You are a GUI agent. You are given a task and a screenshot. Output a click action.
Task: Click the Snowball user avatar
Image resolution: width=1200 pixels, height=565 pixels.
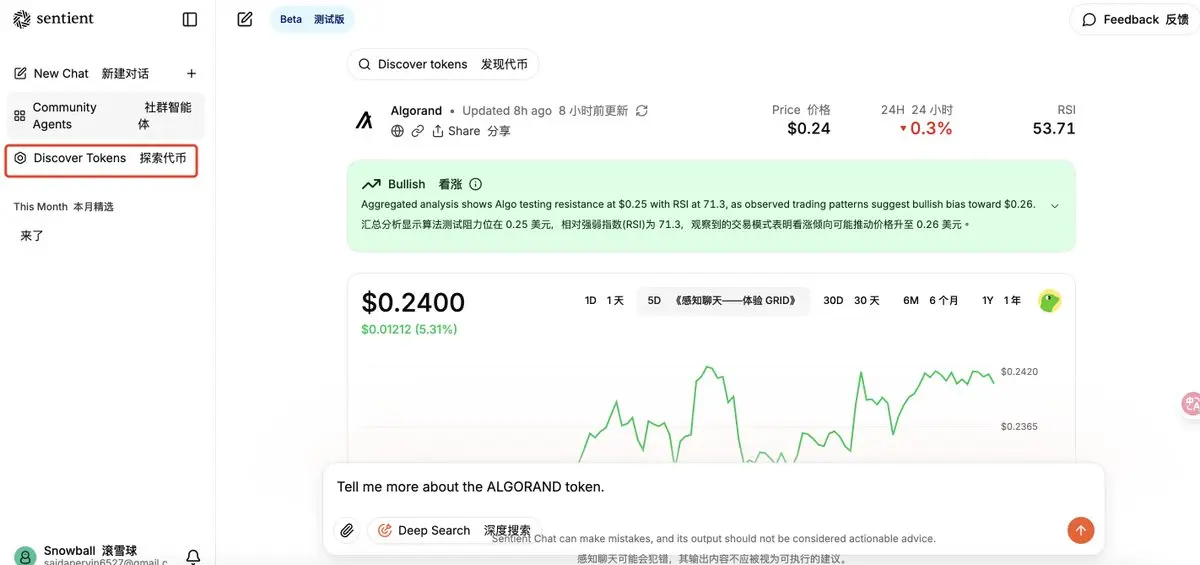point(24,557)
